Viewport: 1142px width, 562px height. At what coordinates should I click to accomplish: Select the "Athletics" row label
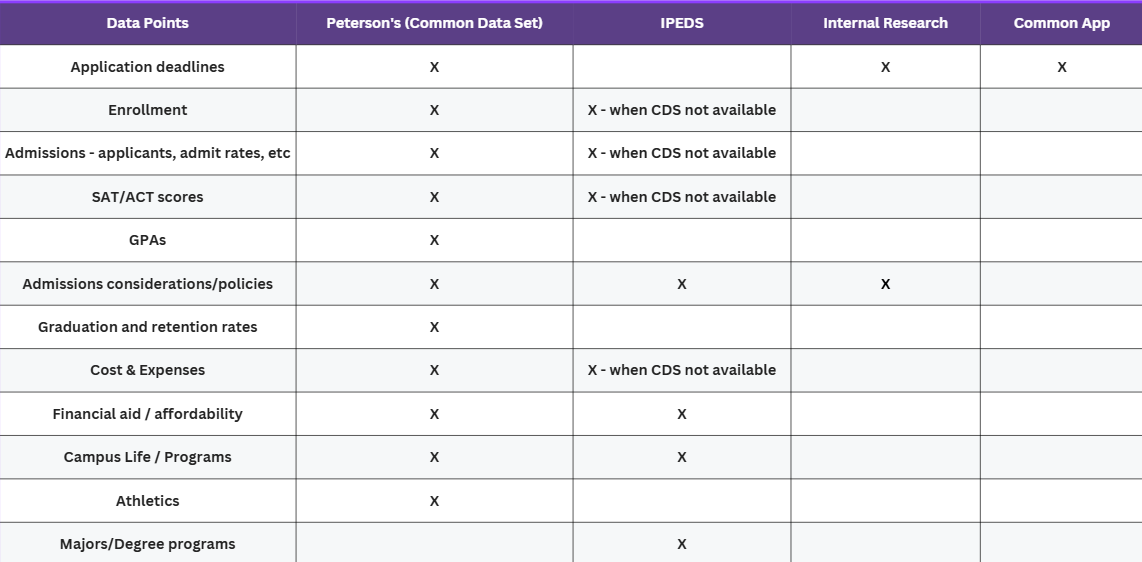(x=147, y=501)
